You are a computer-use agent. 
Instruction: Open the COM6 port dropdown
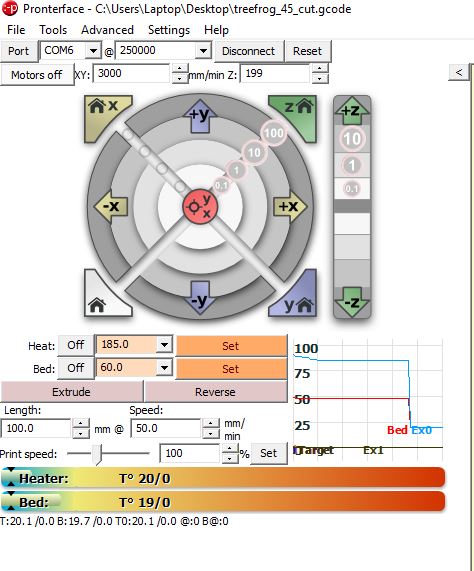94,51
